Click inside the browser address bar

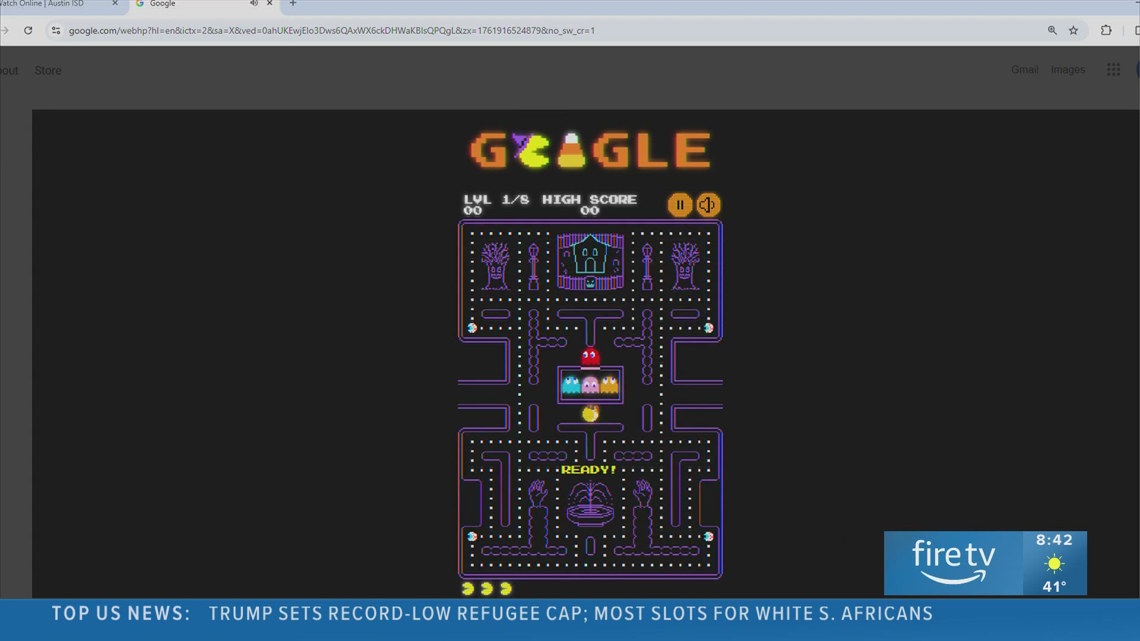coord(400,30)
